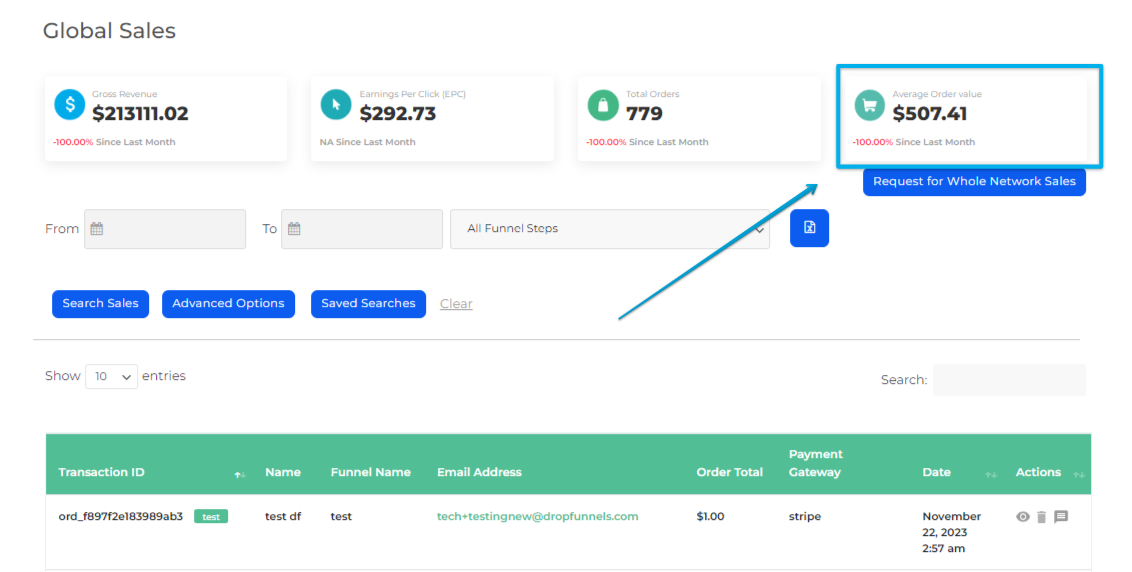The height and width of the screenshot is (572, 1132).
Task: Open Advanced Options
Action: 228,304
